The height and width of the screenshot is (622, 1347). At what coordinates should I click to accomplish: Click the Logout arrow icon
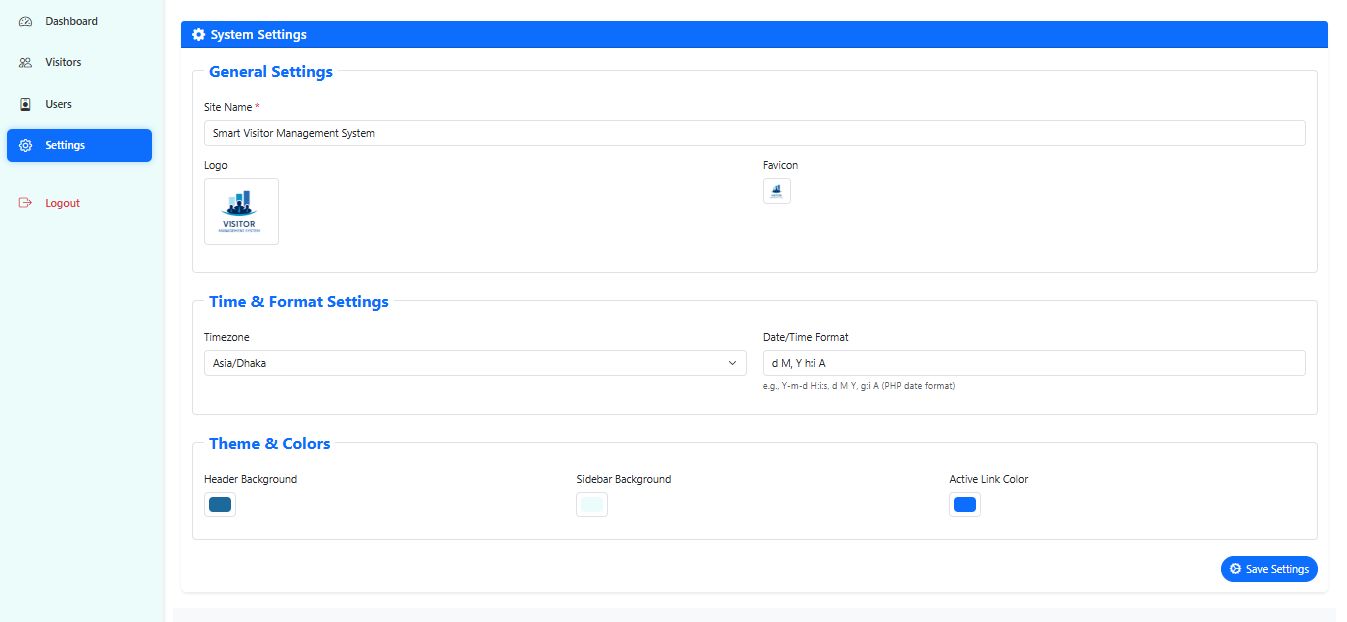(x=26, y=203)
